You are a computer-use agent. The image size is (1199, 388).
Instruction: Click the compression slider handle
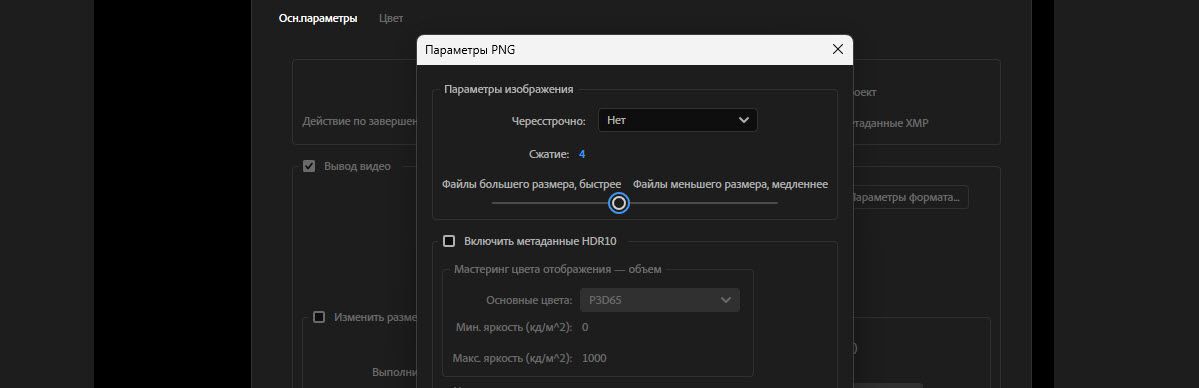click(x=619, y=203)
